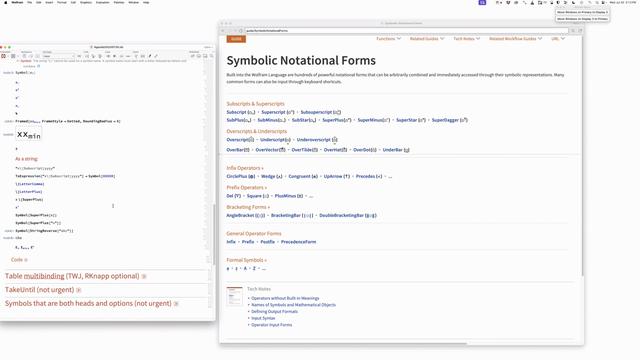Viewport: 640px width, 360px height.
Task: Open the URL dropdown
Action: [x=558, y=38]
